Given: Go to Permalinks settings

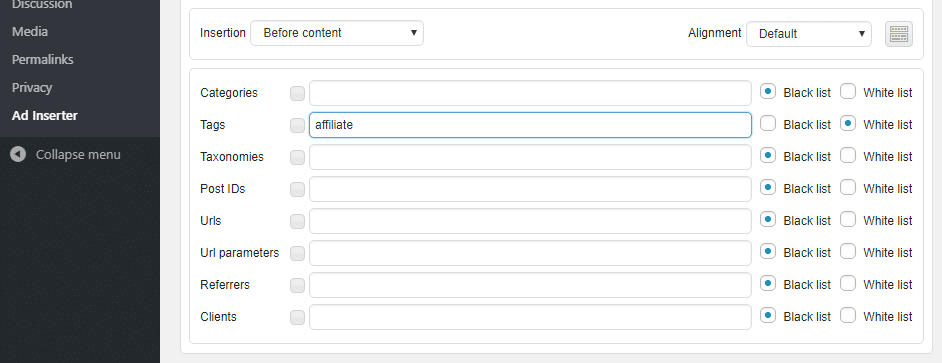Looking at the screenshot, I should 43,59.
